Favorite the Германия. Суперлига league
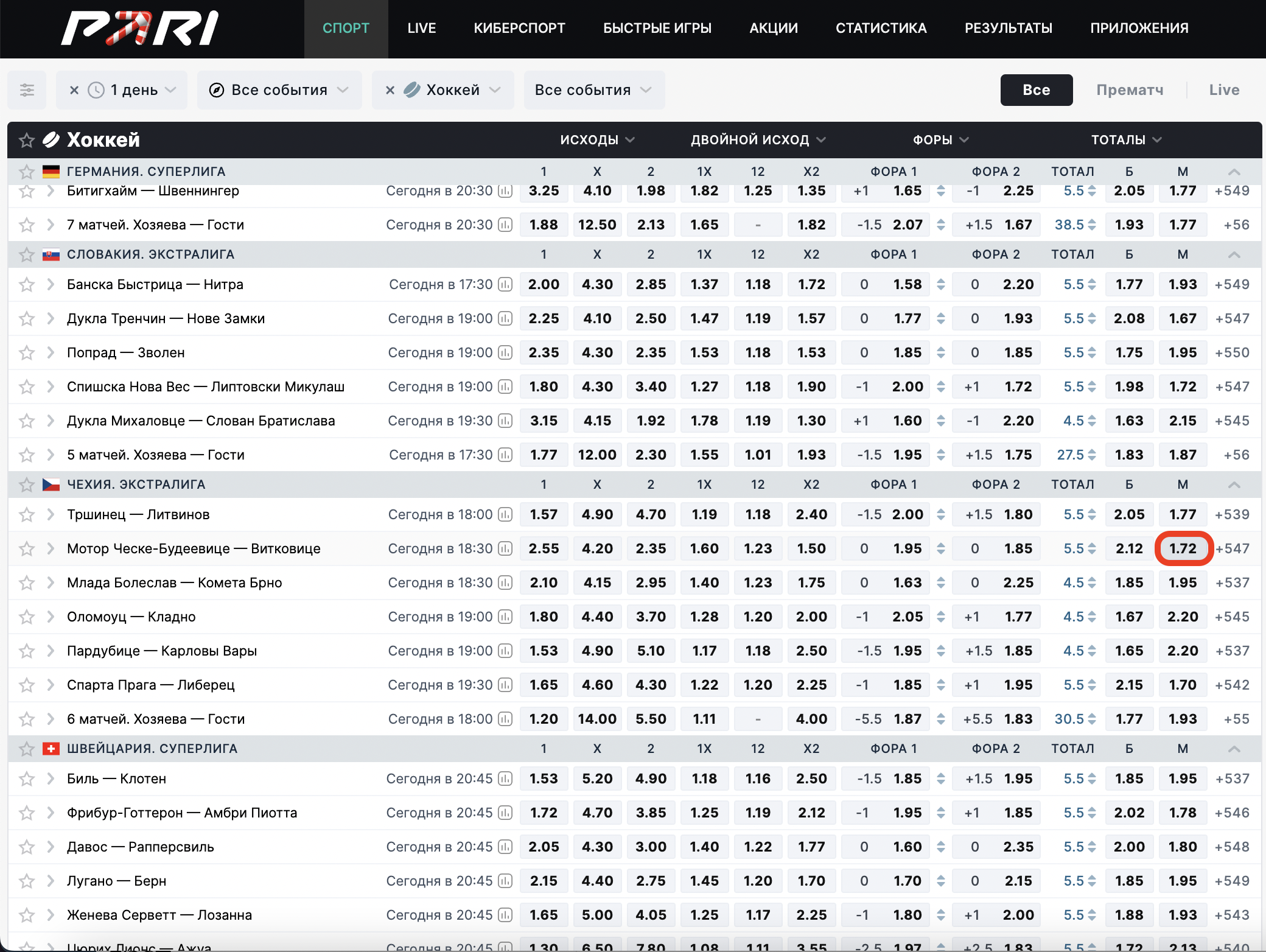Viewport: 1266px width, 952px height. point(27,172)
